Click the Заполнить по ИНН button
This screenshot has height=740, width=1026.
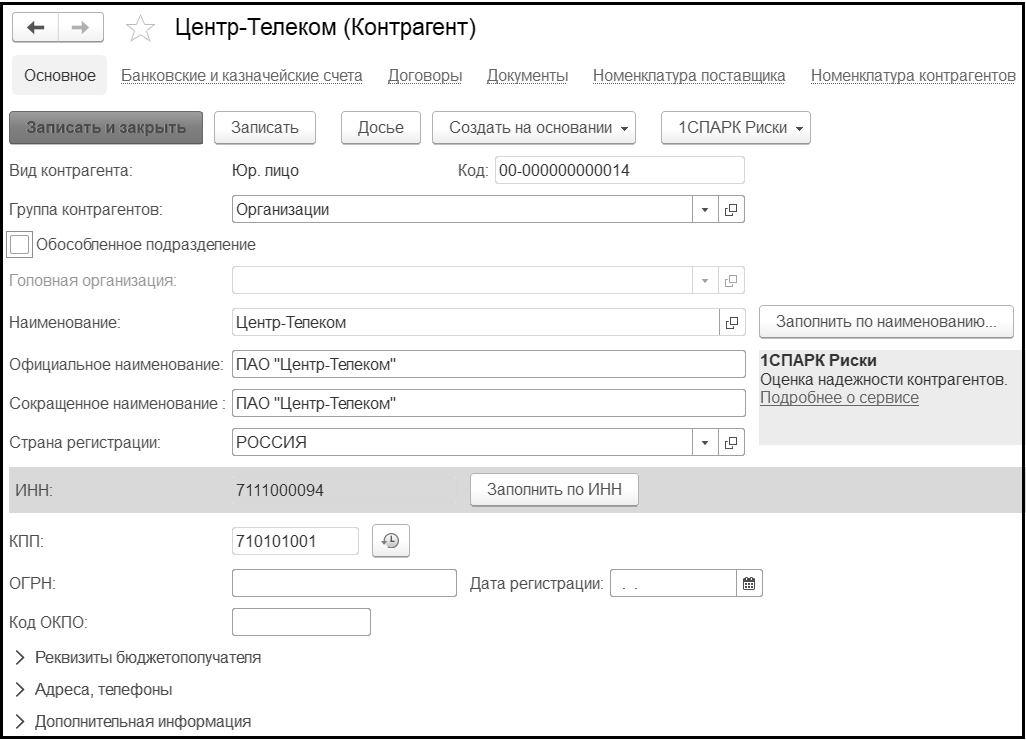(x=554, y=489)
